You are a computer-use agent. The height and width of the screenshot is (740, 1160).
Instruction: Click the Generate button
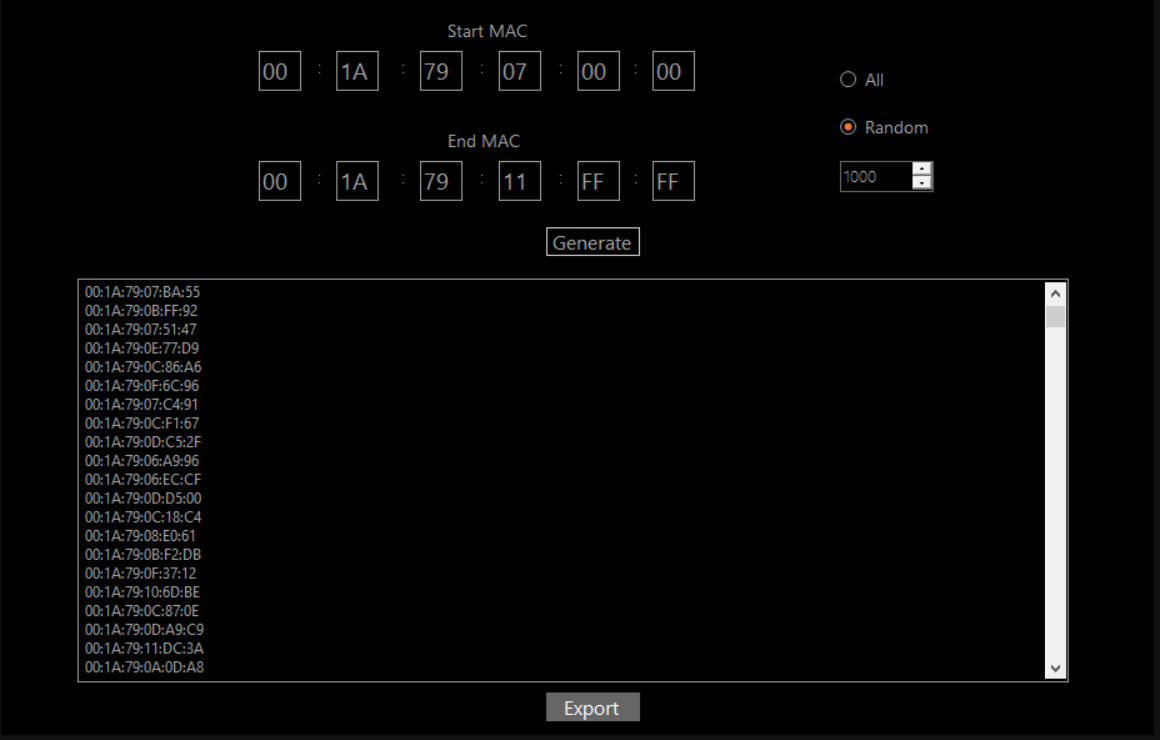(x=592, y=243)
